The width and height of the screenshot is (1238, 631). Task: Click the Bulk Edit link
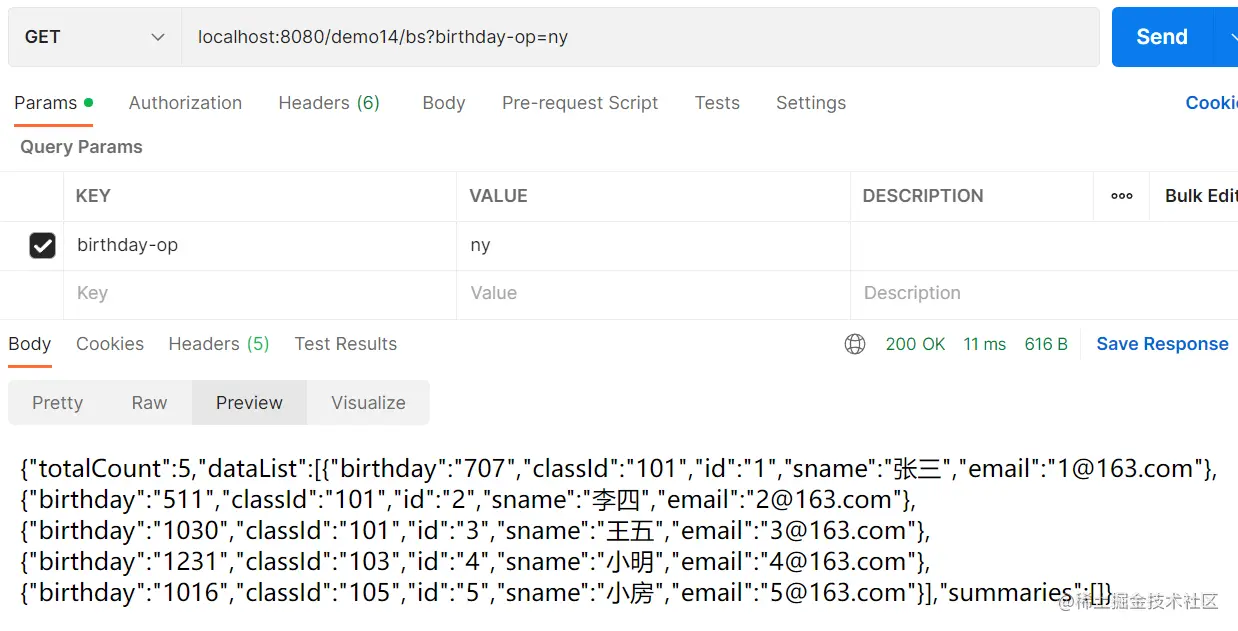click(x=1200, y=196)
